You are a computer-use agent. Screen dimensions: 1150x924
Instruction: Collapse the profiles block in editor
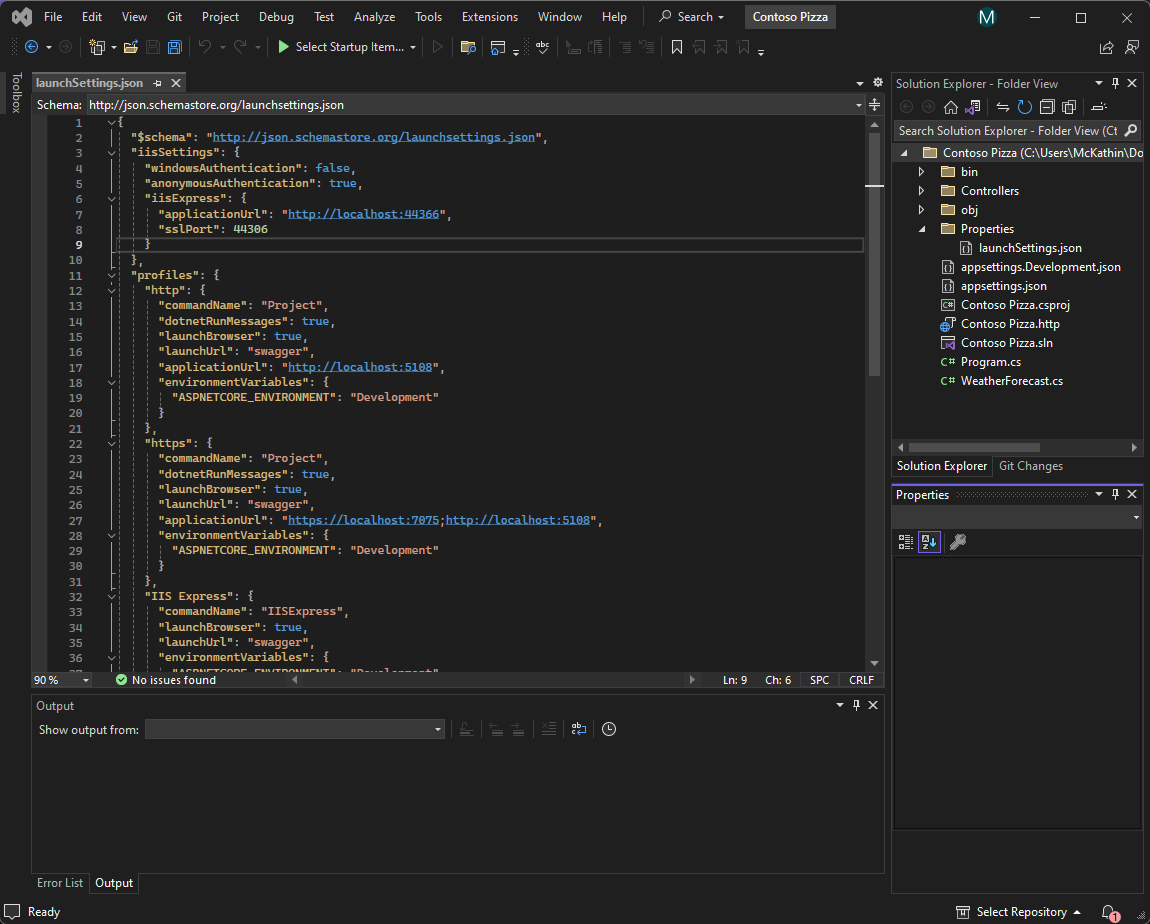click(x=111, y=276)
